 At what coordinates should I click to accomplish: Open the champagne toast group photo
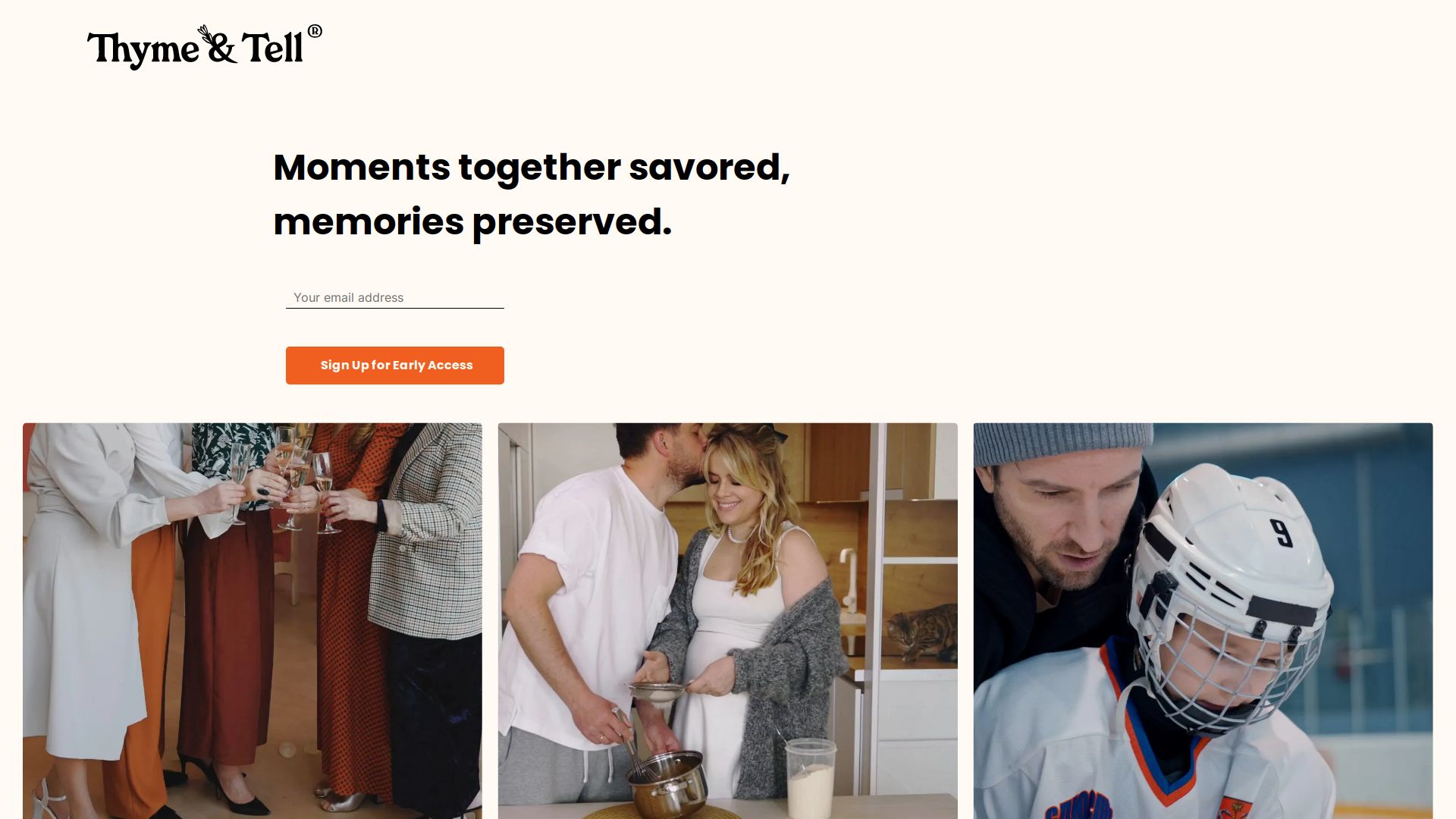pos(253,621)
